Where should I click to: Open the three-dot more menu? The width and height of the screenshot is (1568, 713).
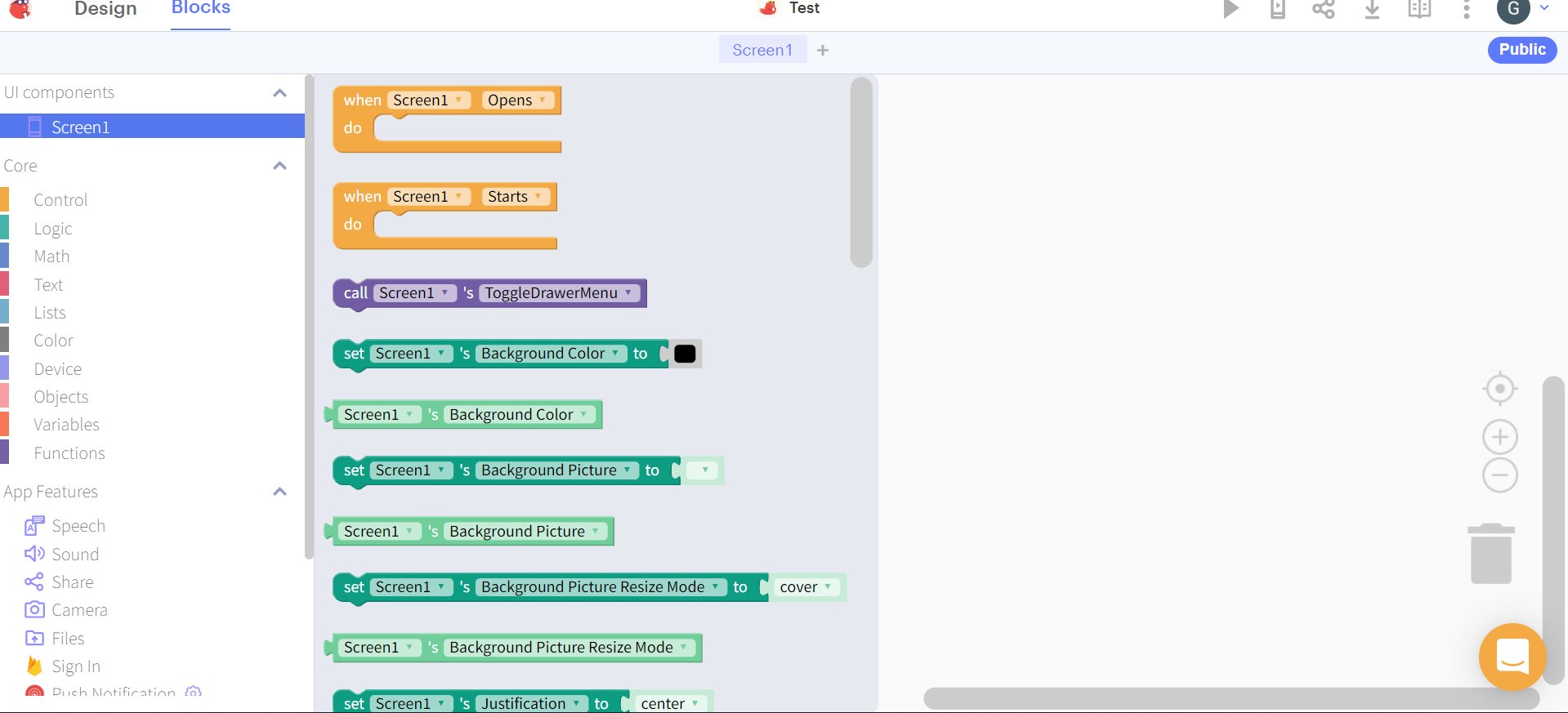coord(1467,9)
